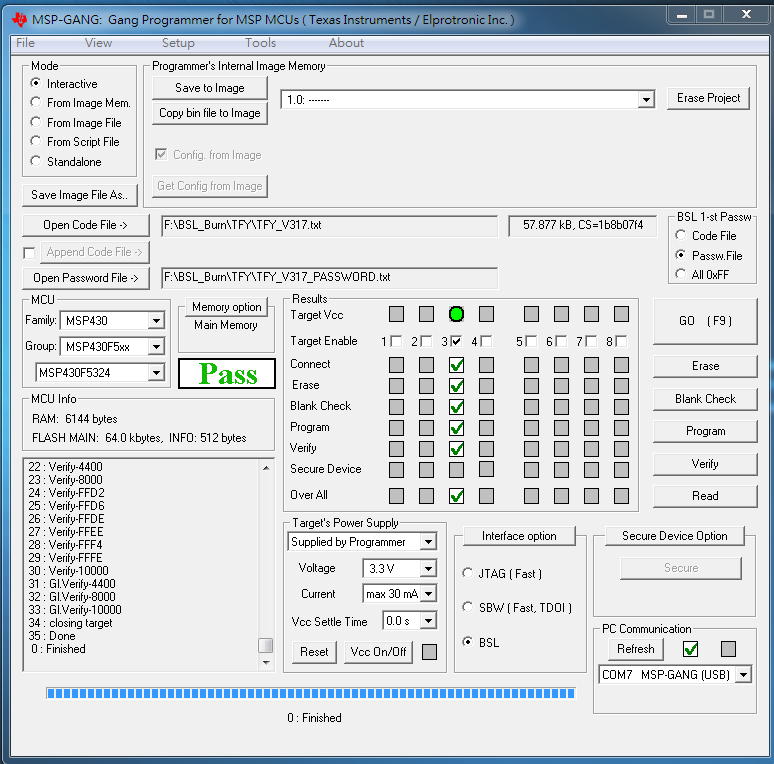This screenshot has height=764, width=774.
Task: Open the COM7 MSP-GANG port dropdown
Action: (x=743, y=674)
